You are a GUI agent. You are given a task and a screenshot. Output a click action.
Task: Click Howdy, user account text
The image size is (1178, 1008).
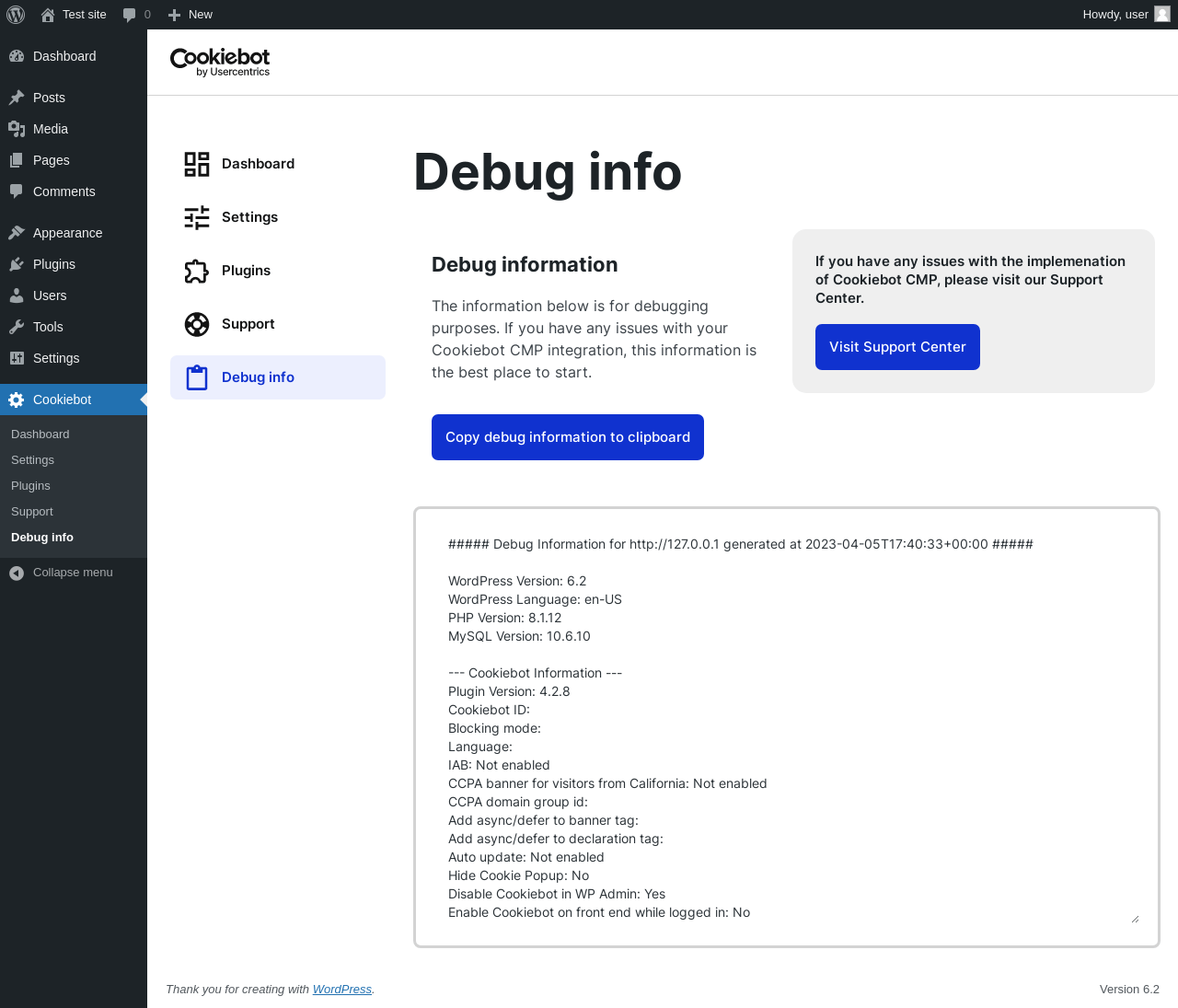click(x=1115, y=15)
